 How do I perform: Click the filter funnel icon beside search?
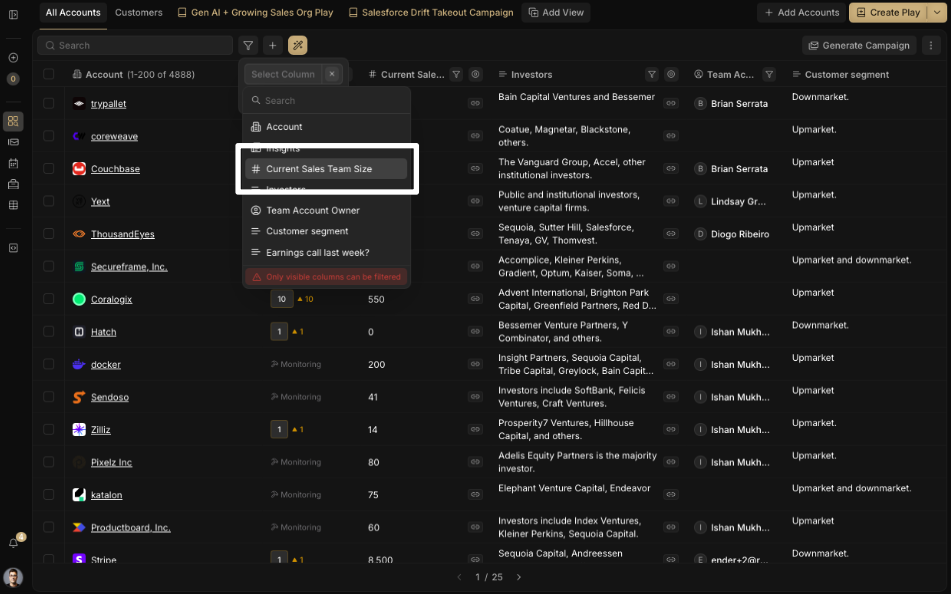click(x=248, y=45)
